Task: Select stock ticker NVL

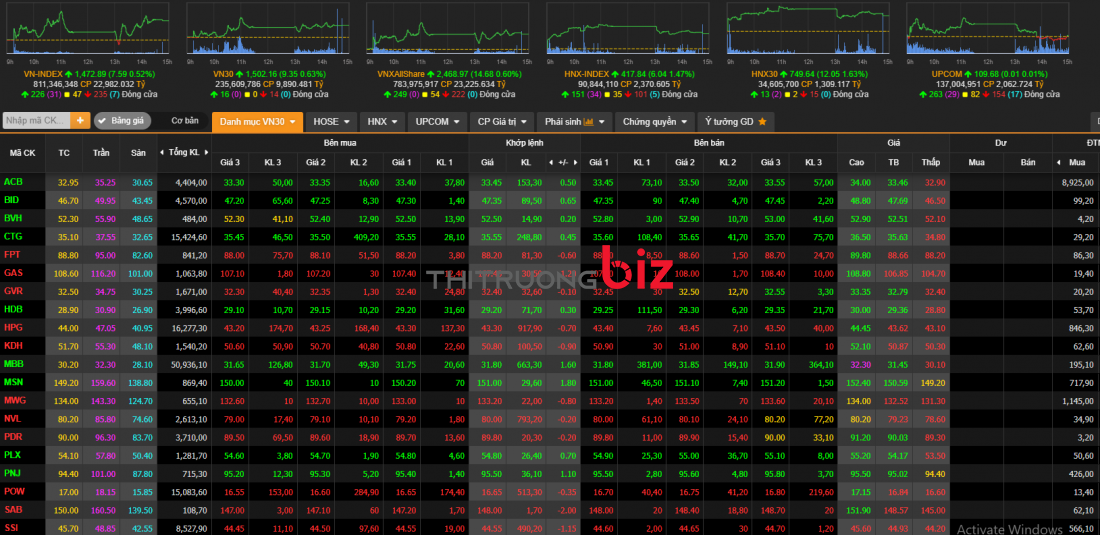Action: 13,419
